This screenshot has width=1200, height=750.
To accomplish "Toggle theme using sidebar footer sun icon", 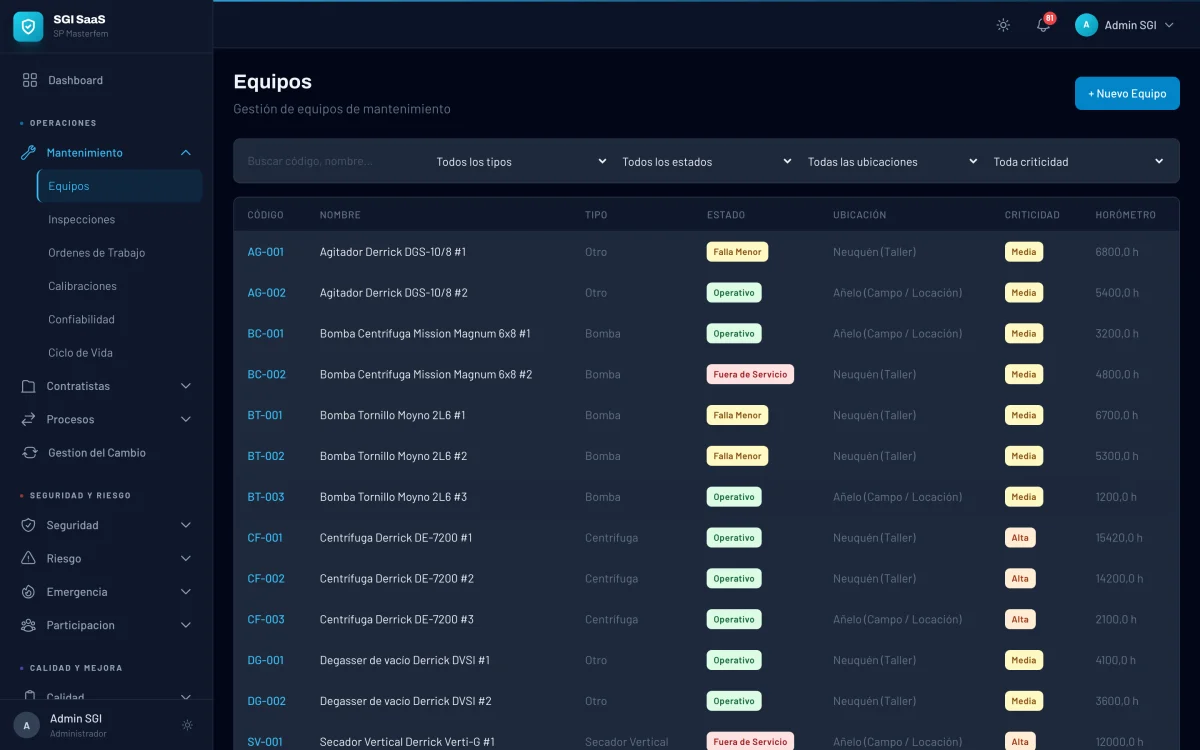I will click(187, 725).
